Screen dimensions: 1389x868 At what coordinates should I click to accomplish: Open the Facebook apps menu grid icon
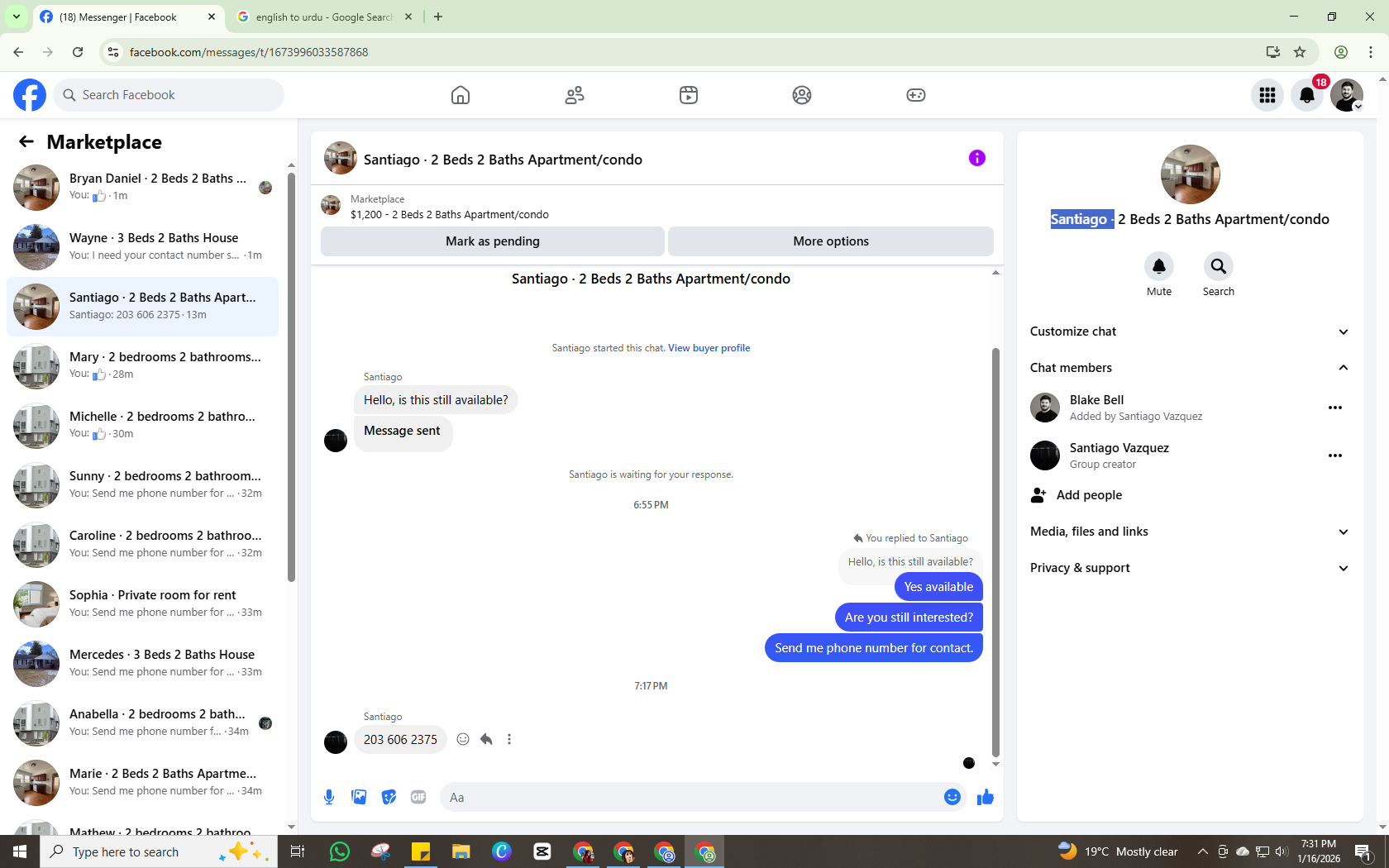1267,95
